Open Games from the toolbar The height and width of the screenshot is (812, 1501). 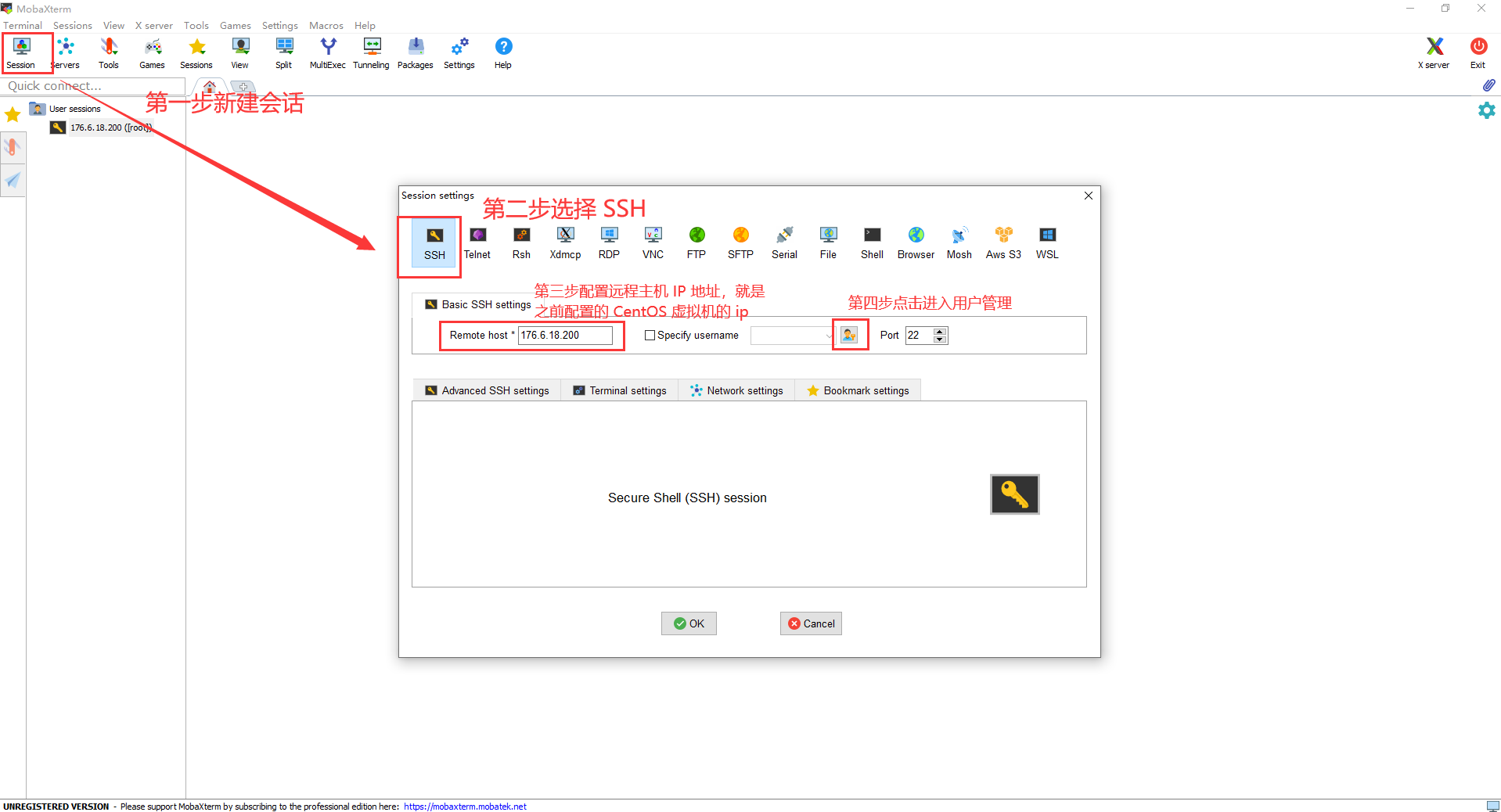153,53
